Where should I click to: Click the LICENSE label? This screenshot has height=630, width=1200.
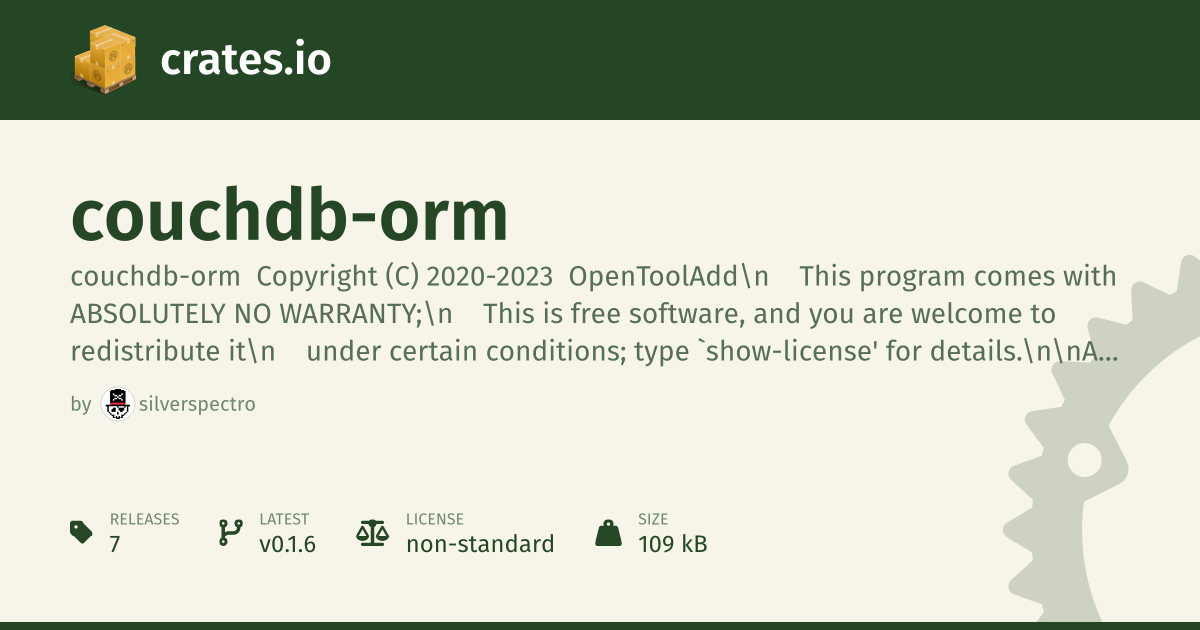tap(435, 519)
